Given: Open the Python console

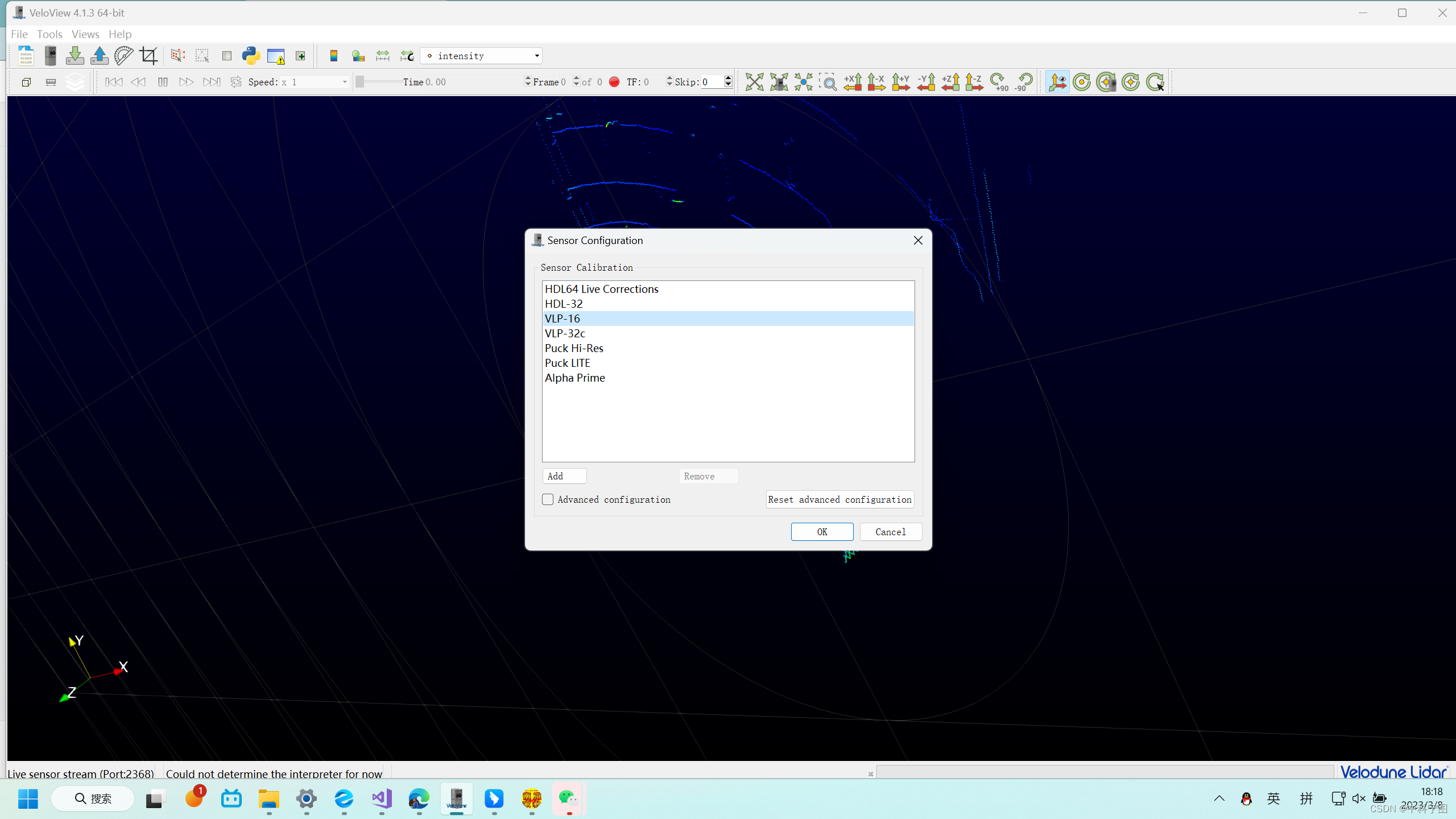Looking at the screenshot, I should (251, 55).
